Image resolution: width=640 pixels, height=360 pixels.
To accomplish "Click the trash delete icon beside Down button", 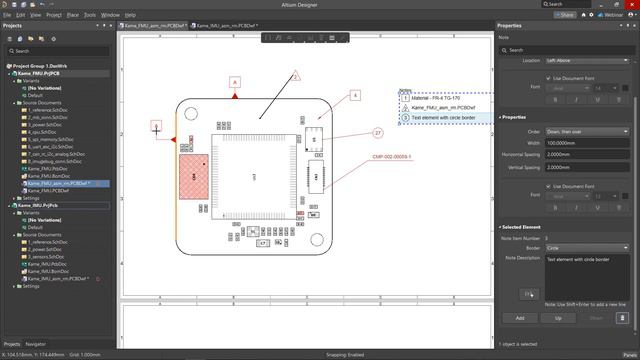I will pyautogui.click(x=622, y=318).
